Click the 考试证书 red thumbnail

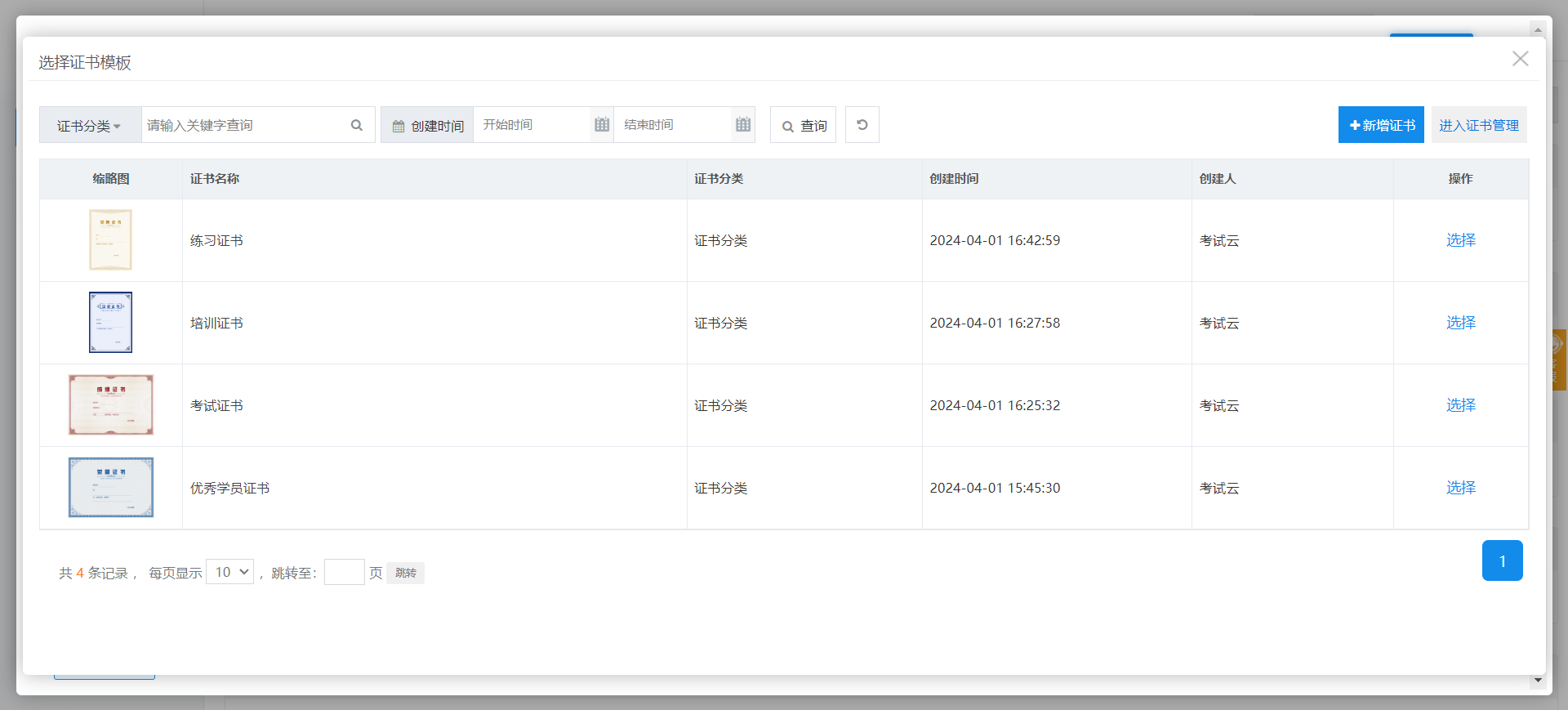(x=110, y=405)
